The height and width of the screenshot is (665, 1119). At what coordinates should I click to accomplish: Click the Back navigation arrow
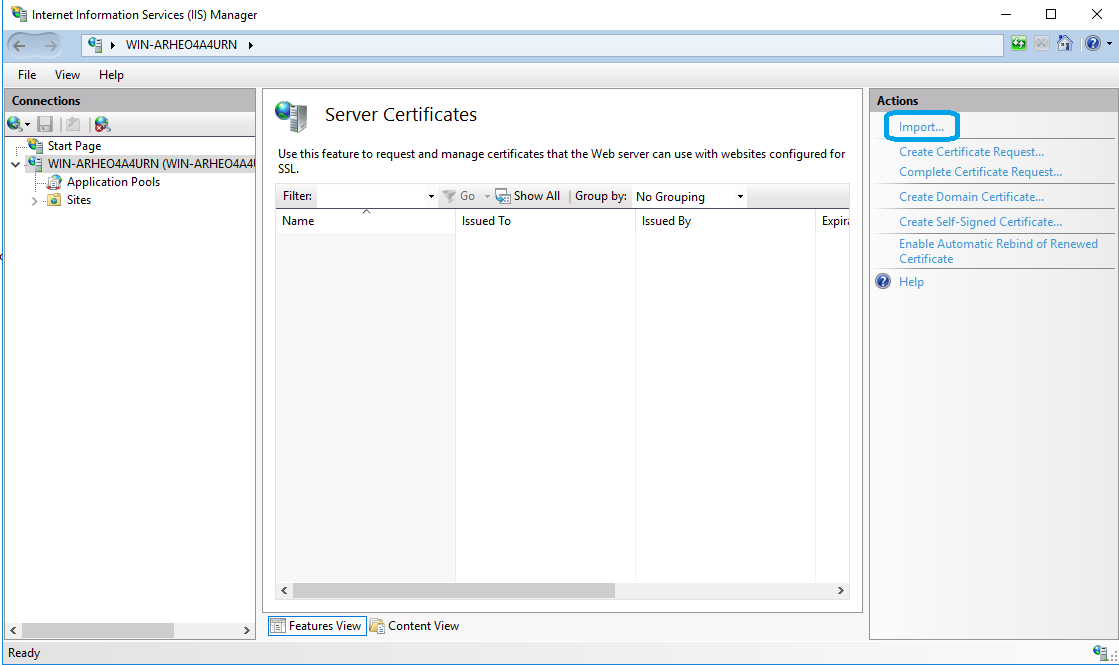coord(20,45)
